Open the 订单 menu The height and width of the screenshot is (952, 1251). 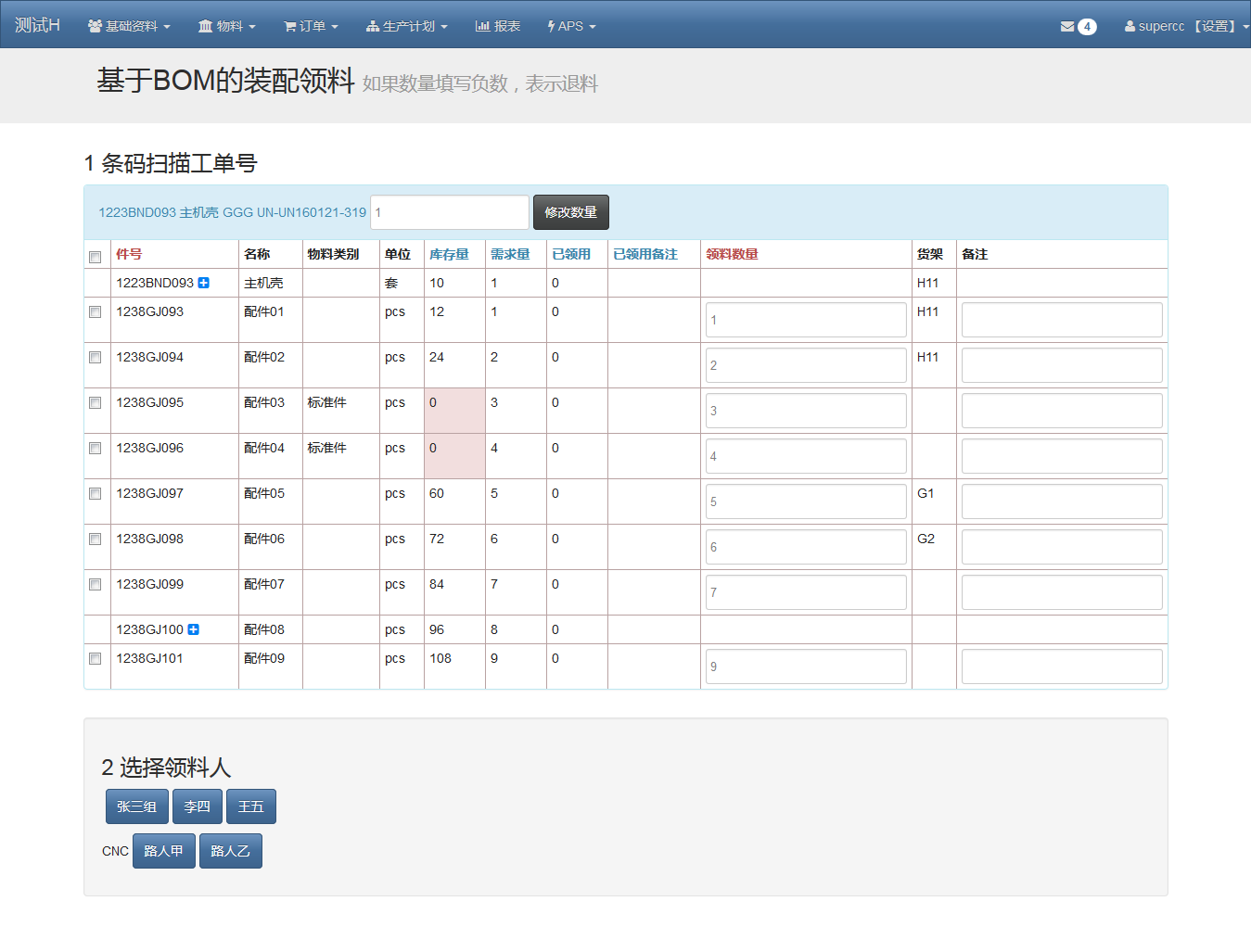311,27
